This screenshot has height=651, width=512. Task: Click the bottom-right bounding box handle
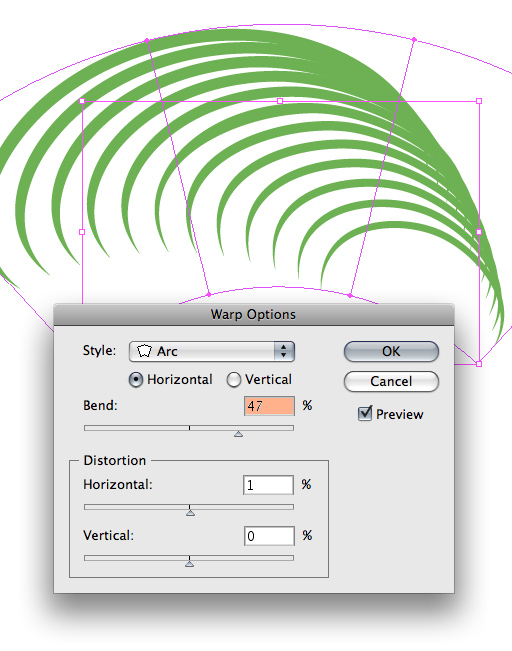point(479,364)
